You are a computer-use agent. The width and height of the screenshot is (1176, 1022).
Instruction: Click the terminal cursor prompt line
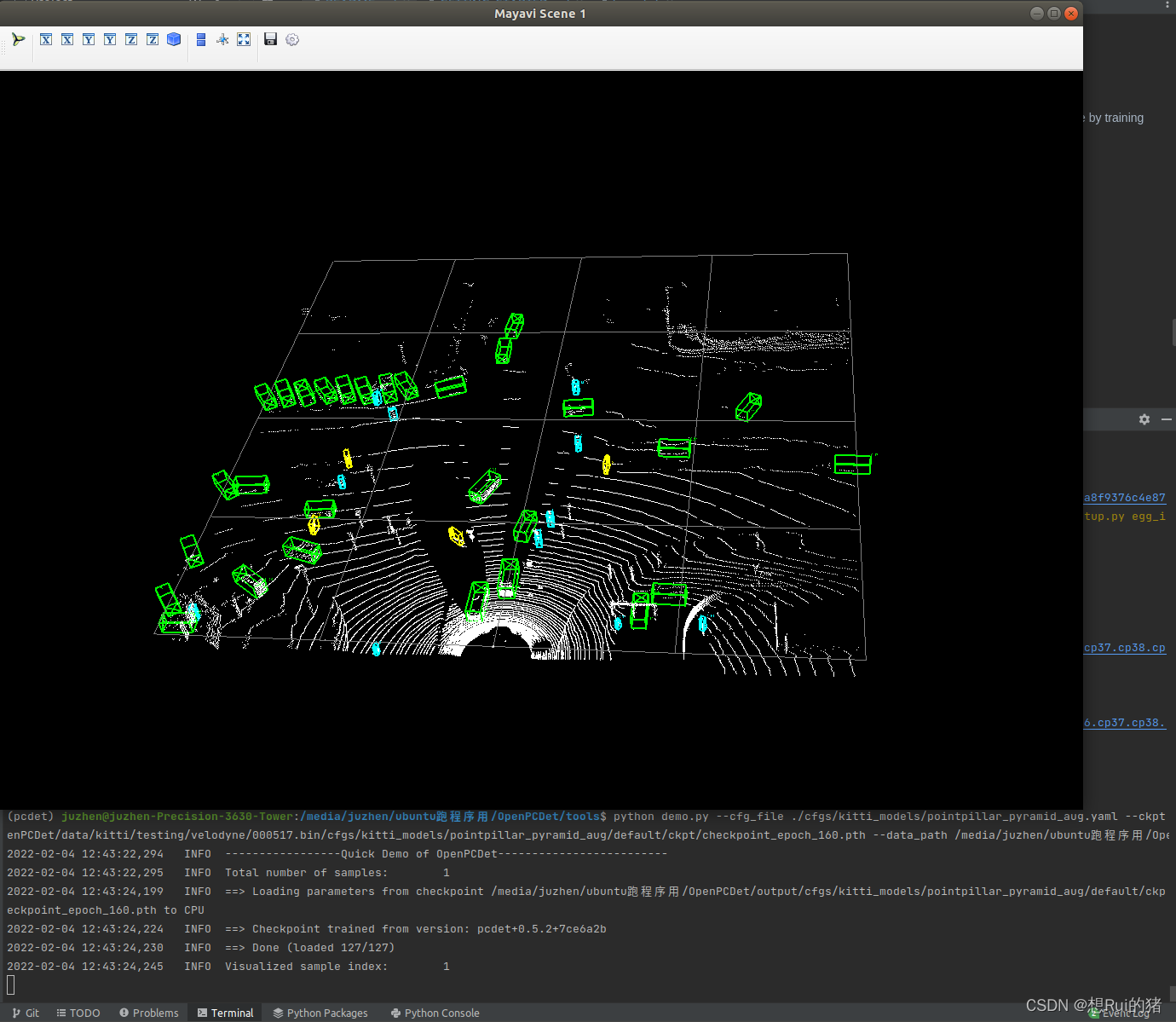click(x=11, y=985)
